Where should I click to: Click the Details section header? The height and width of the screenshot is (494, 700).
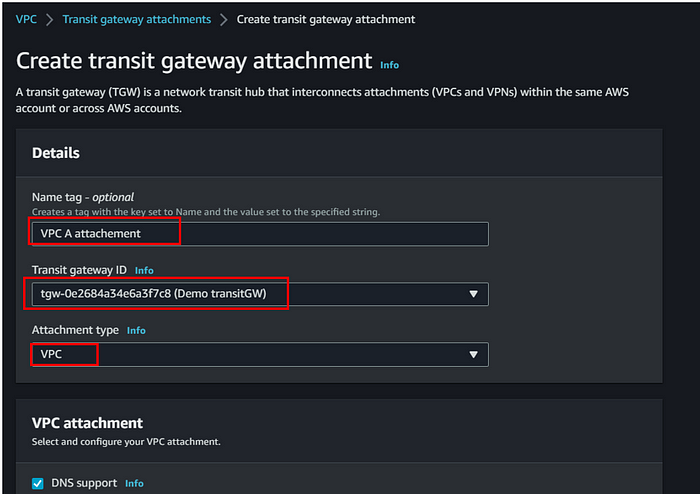(x=56, y=153)
